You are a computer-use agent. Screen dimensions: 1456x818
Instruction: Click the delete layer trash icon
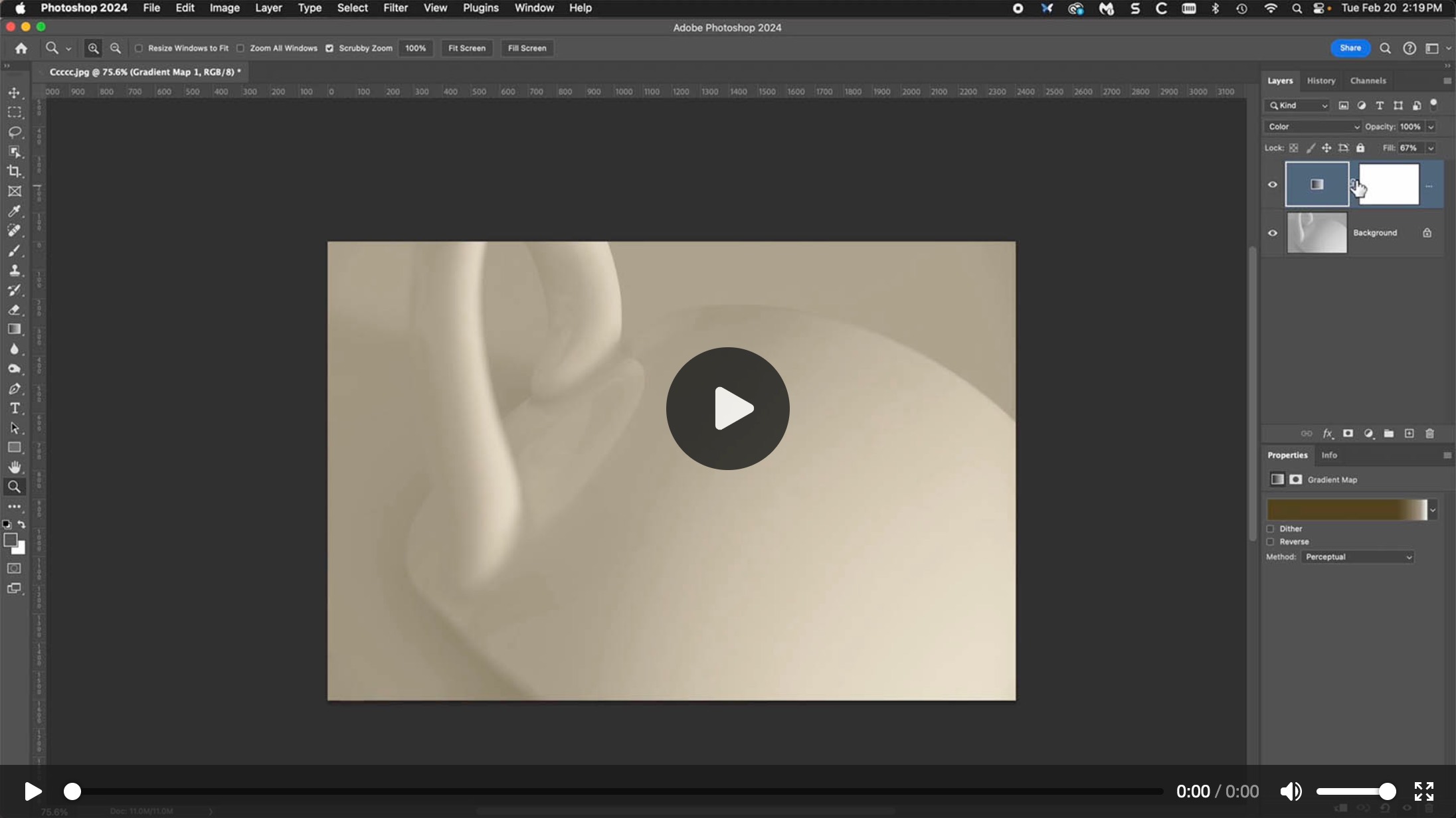pyautogui.click(x=1429, y=434)
